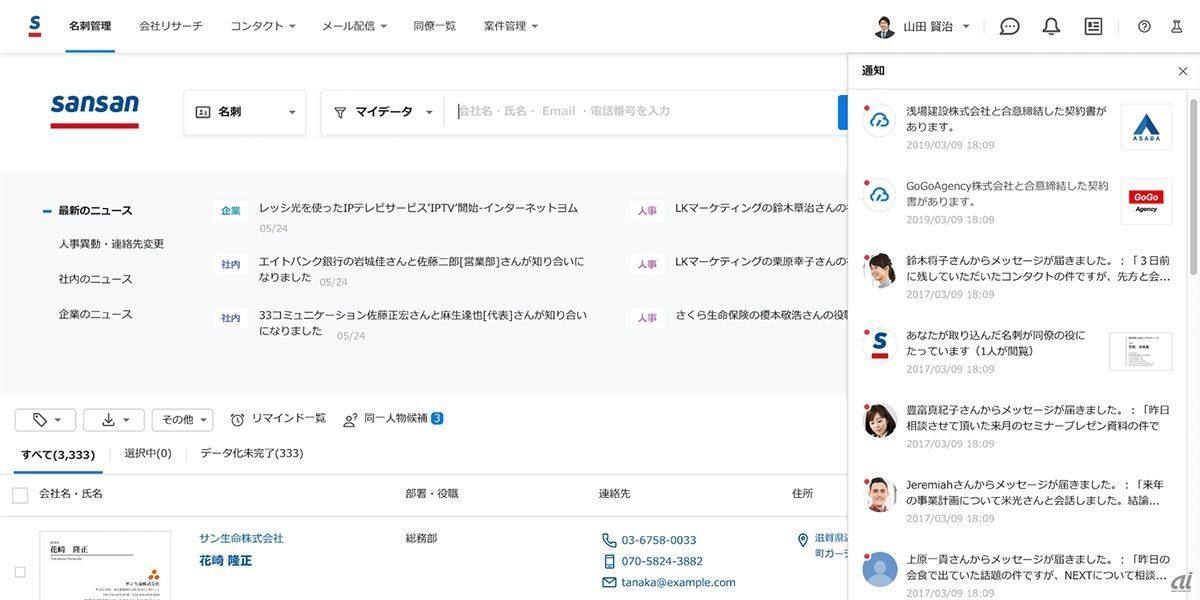
Task: Open 豊富真紀子 message notification text
Action: [x=1038, y=418]
